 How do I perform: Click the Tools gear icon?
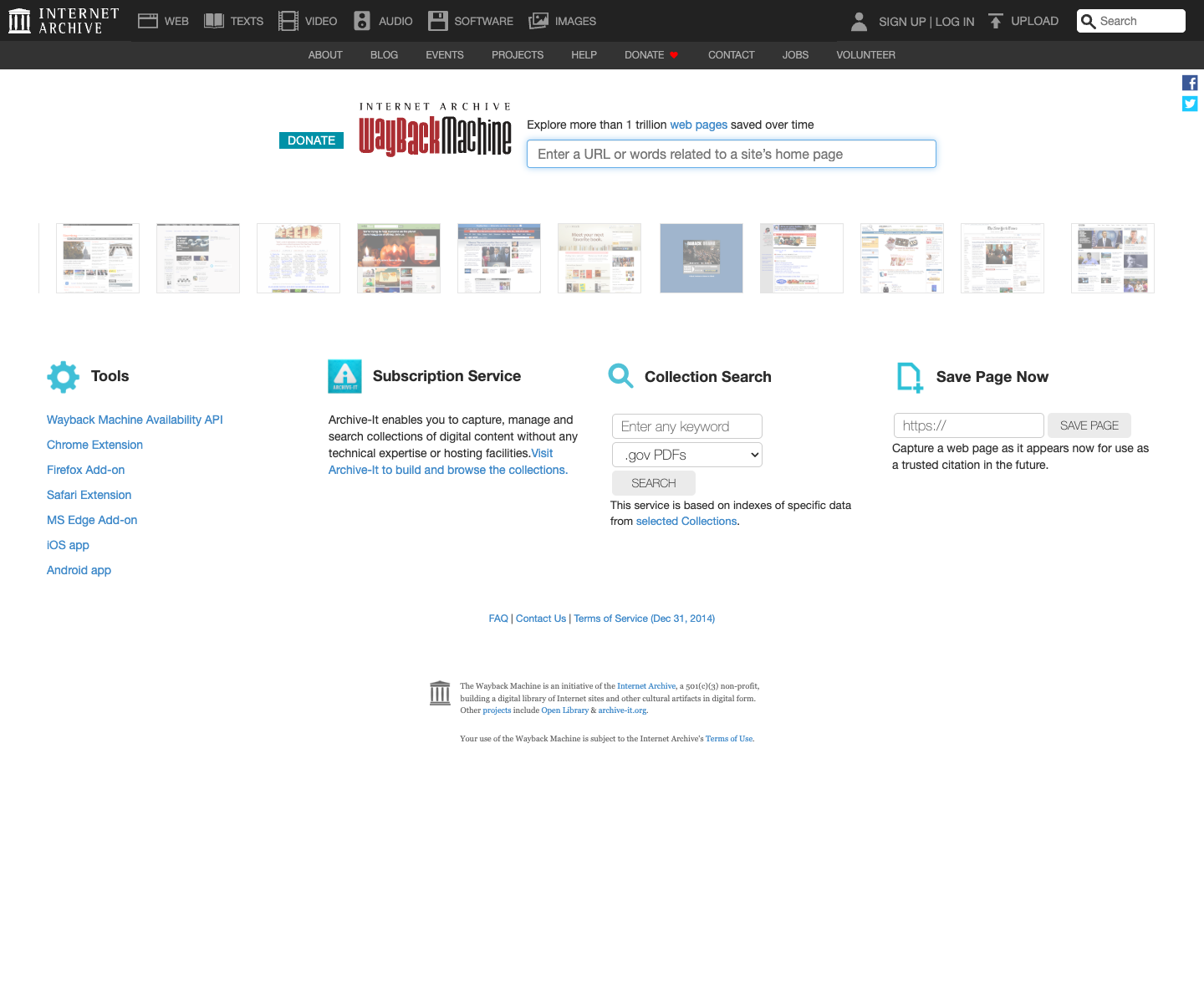pyautogui.click(x=64, y=377)
